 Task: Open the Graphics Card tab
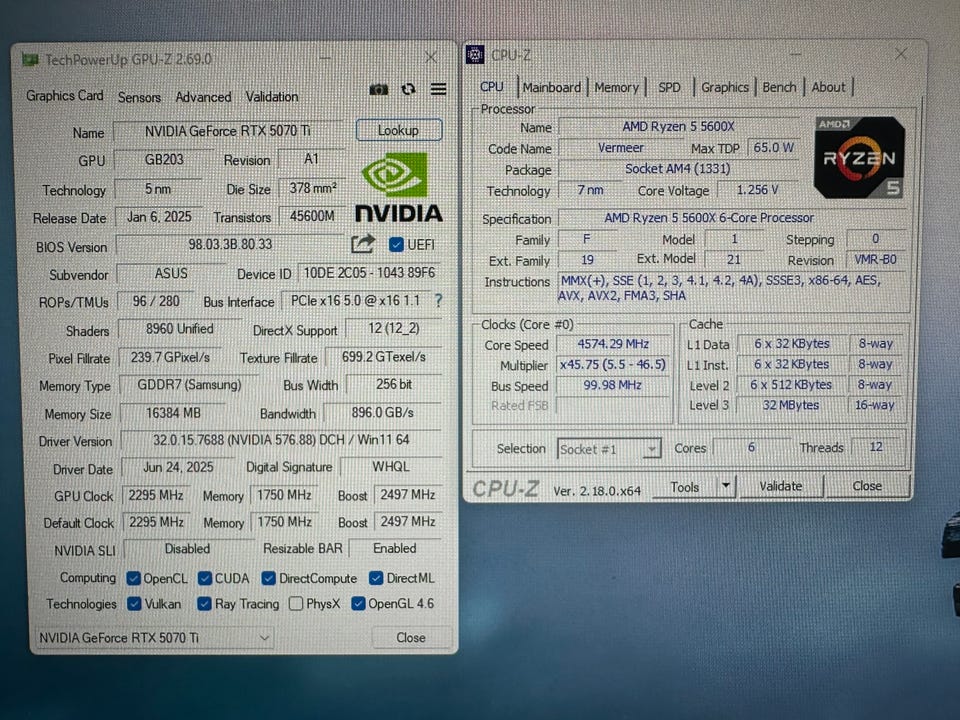coord(64,96)
